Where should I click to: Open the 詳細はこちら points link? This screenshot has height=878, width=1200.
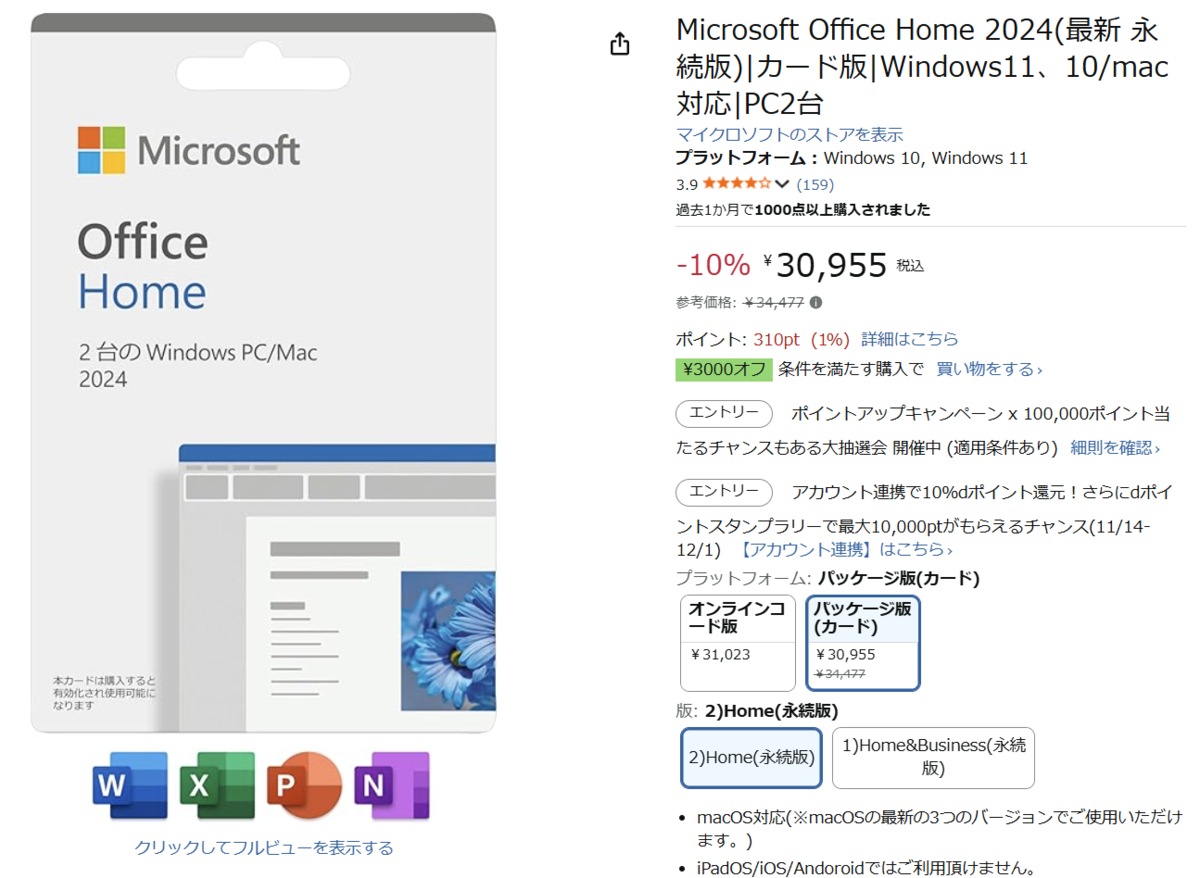click(x=910, y=339)
